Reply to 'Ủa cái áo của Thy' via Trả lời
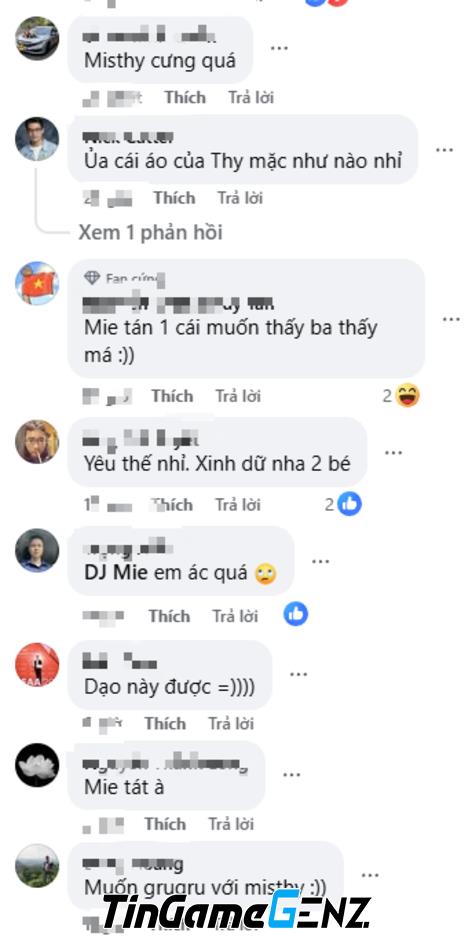 (x=240, y=198)
